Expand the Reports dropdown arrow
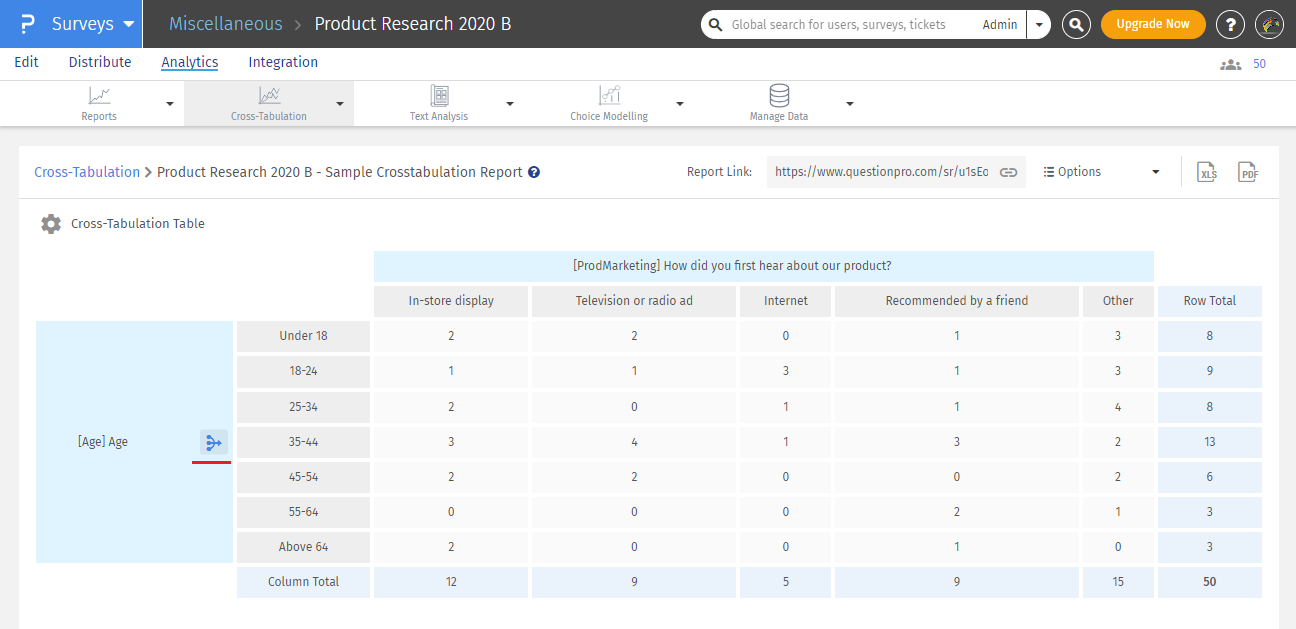This screenshot has height=629, width=1296. (169, 103)
